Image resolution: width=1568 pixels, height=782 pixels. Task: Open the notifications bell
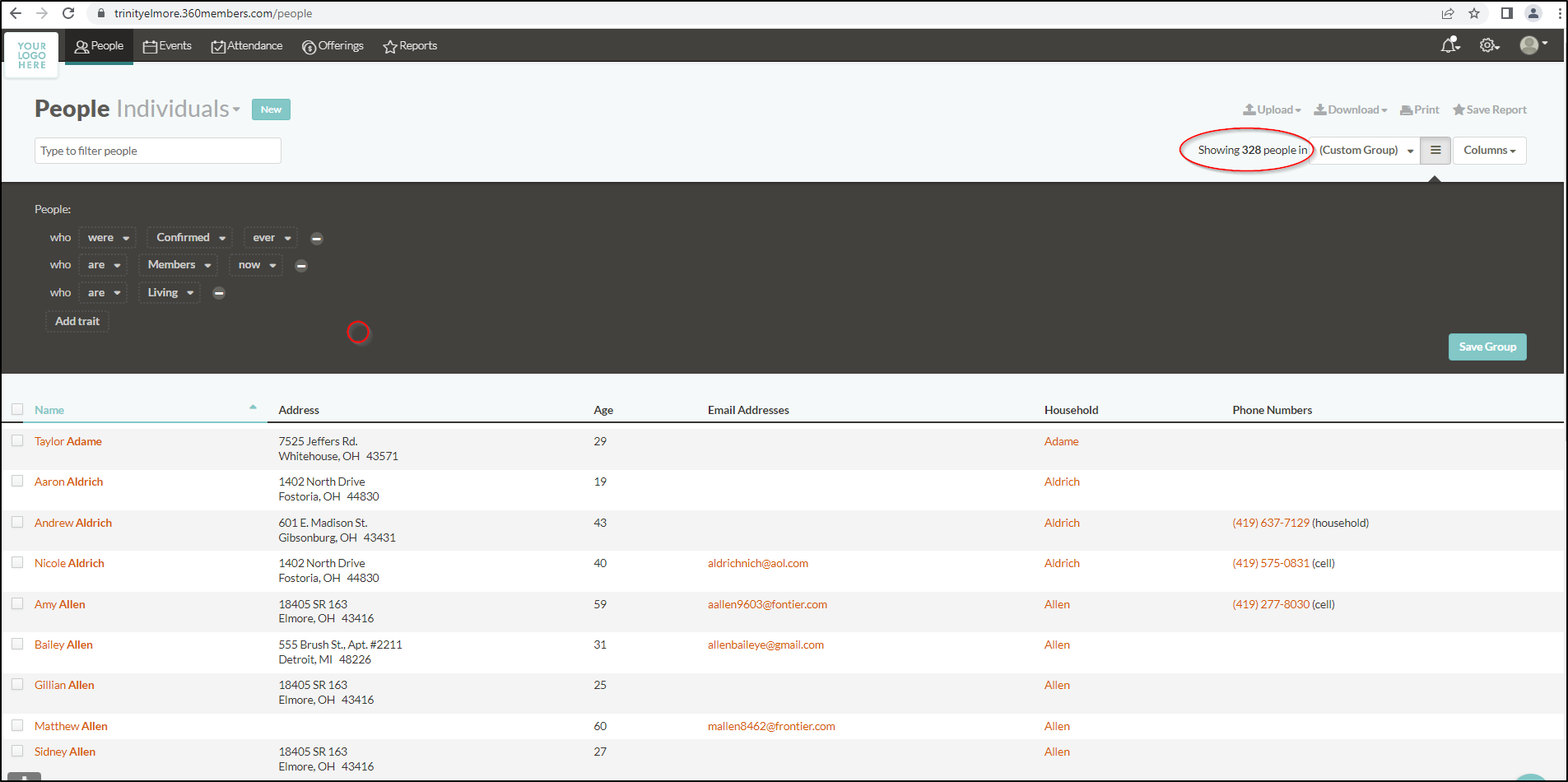1450,45
